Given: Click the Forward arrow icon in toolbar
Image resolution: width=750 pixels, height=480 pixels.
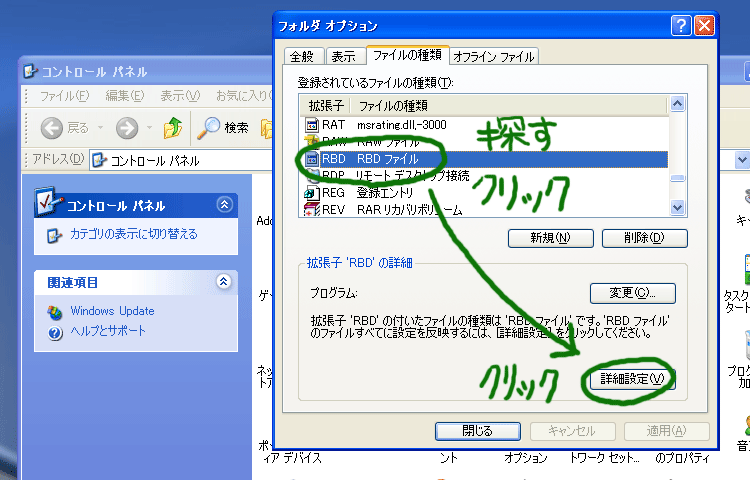Looking at the screenshot, I should (126, 128).
